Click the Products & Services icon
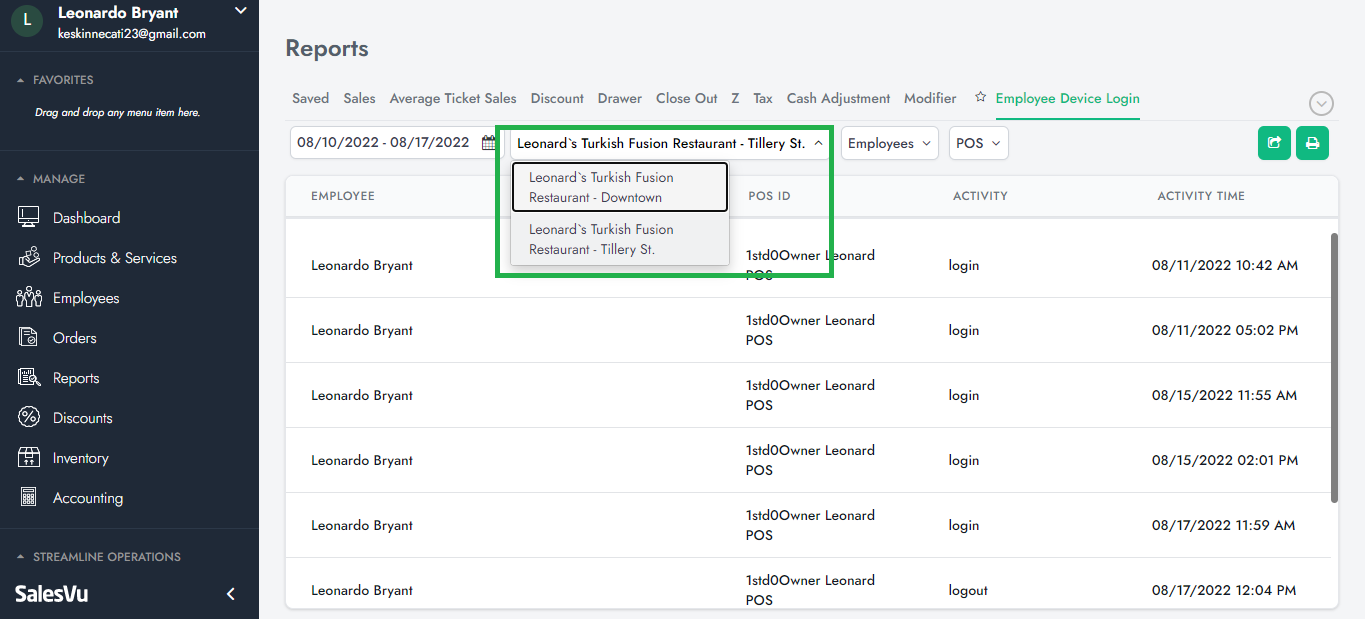The image size is (1365, 619). pyautogui.click(x=29, y=258)
